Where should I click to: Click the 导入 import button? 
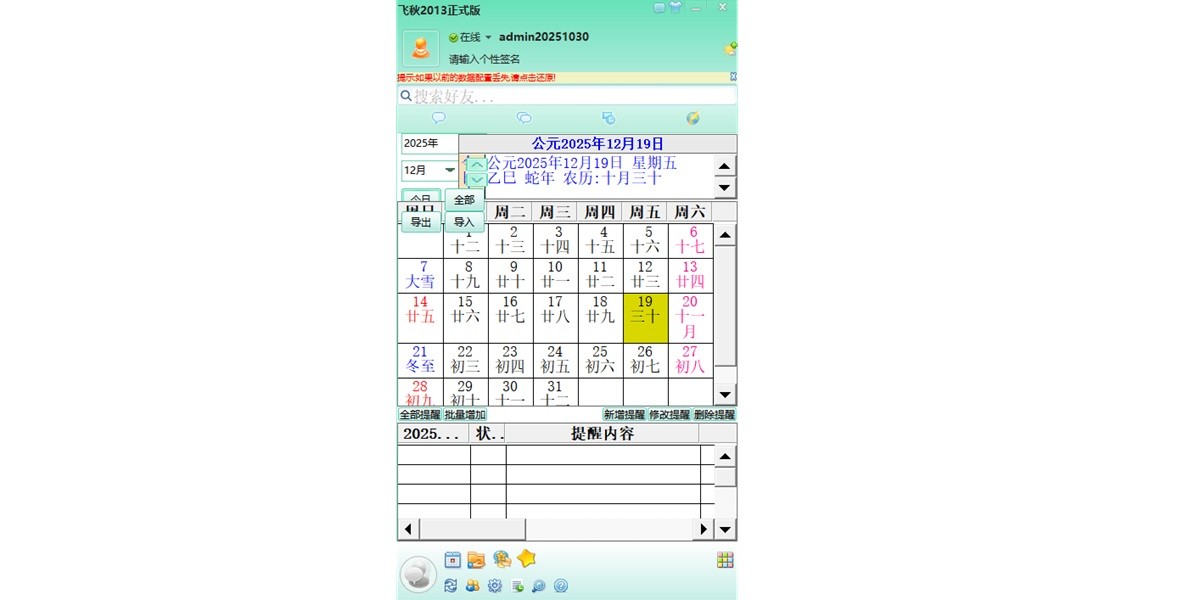pyautogui.click(x=463, y=220)
